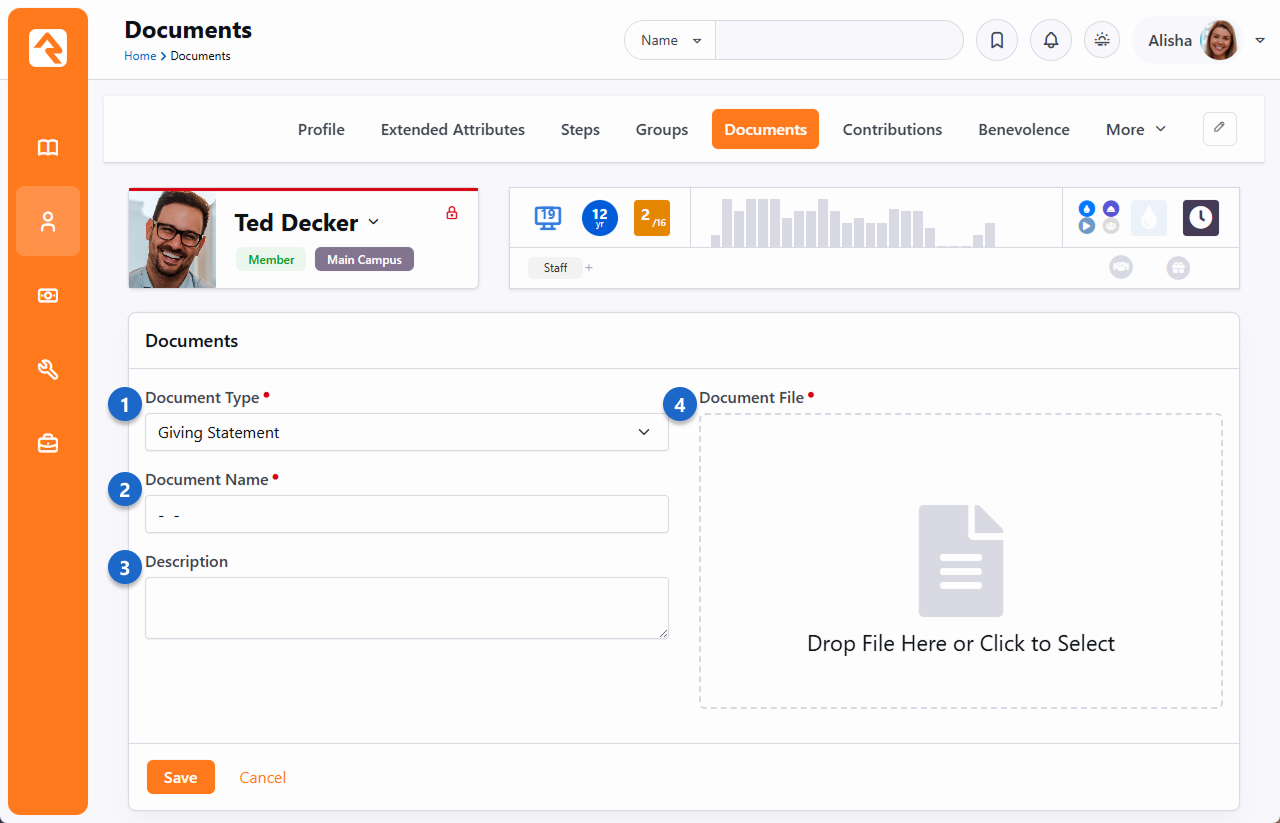Toggle the light/dark theme sun icon
Viewport: 1280px width, 823px height.
[1102, 41]
